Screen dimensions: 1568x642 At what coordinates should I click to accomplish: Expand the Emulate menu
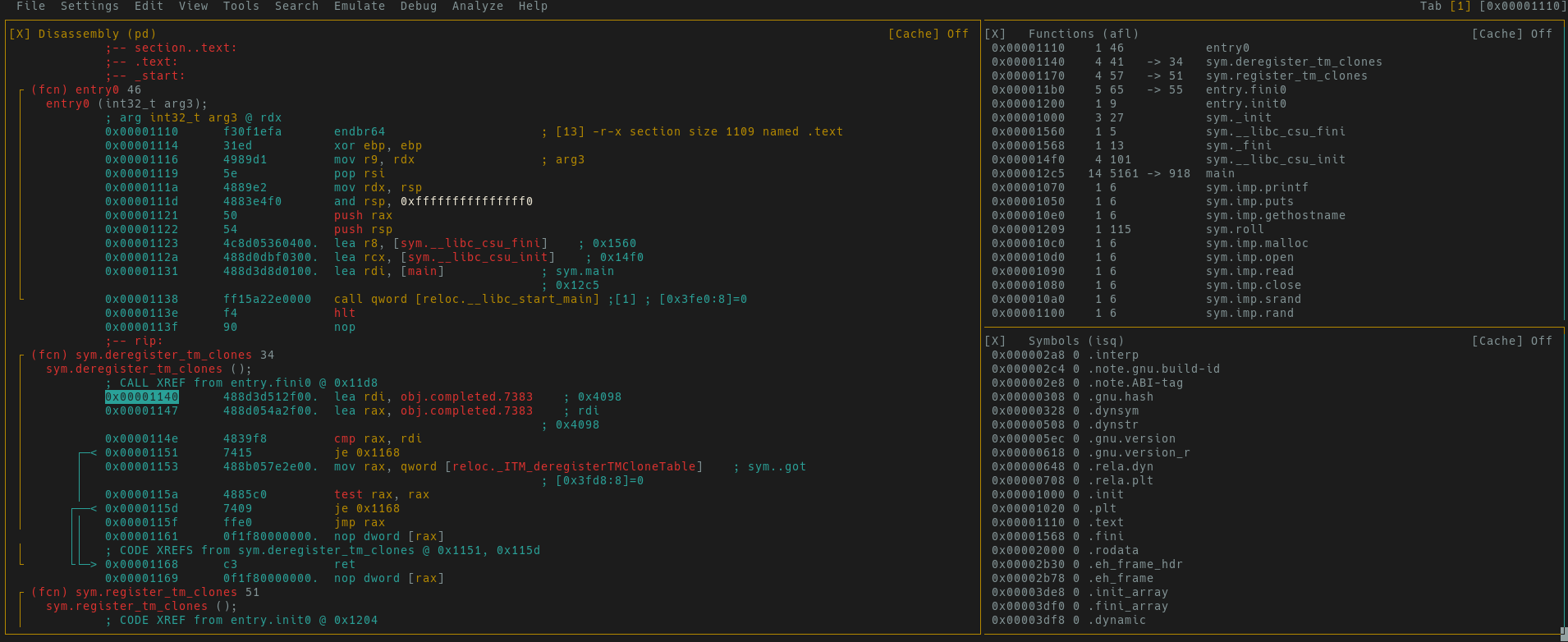pyautogui.click(x=359, y=6)
